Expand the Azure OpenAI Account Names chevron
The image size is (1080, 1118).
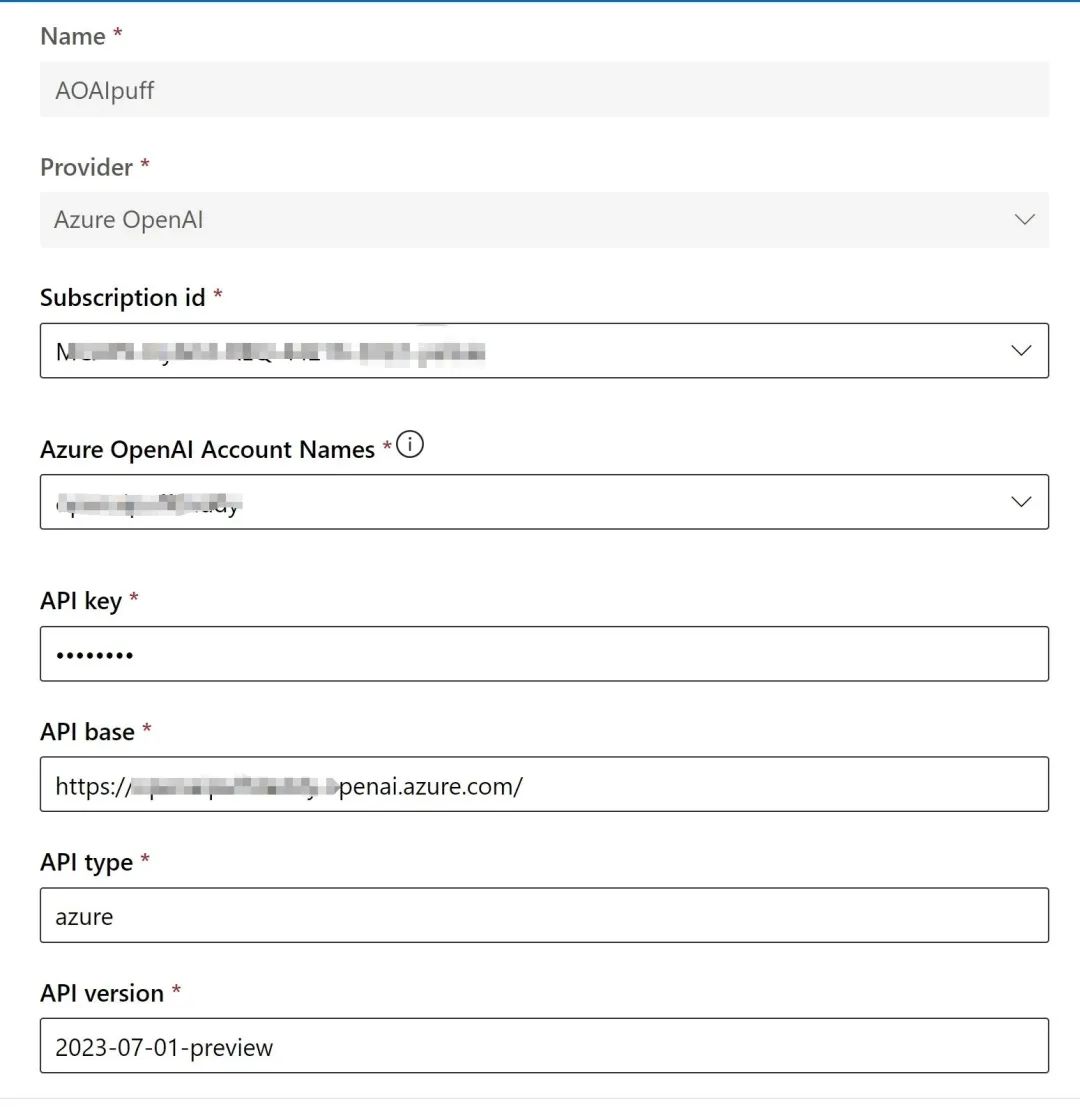(1021, 502)
